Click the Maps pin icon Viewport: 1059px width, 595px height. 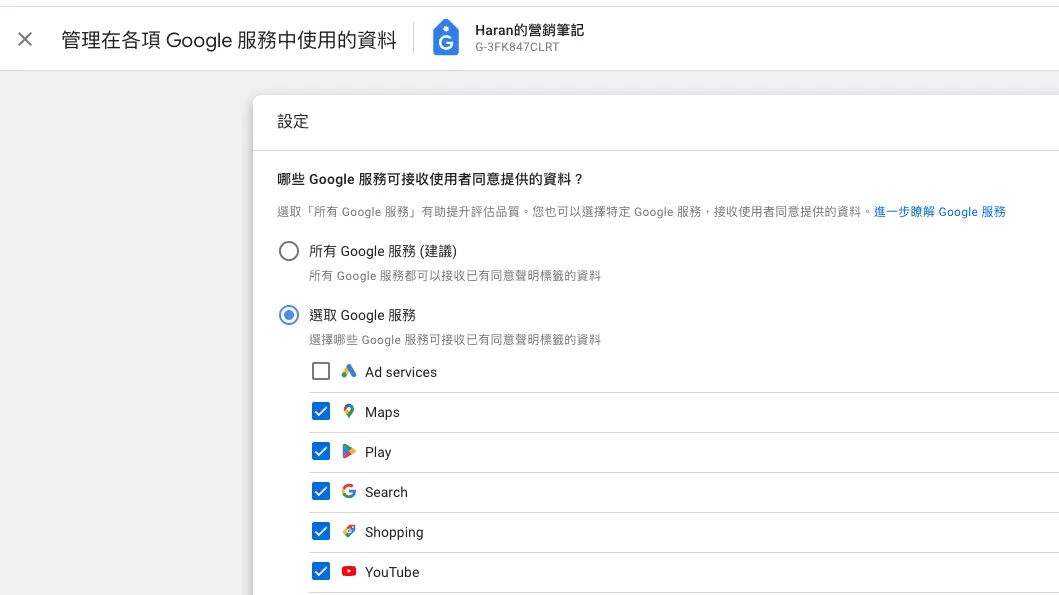coord(348,411)
